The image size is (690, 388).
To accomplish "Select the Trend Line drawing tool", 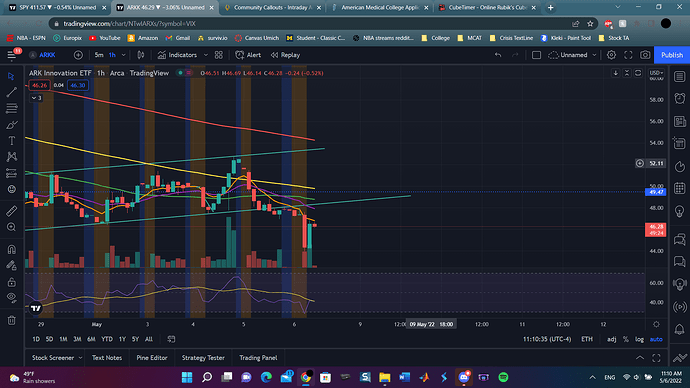I will coord(12,92).
